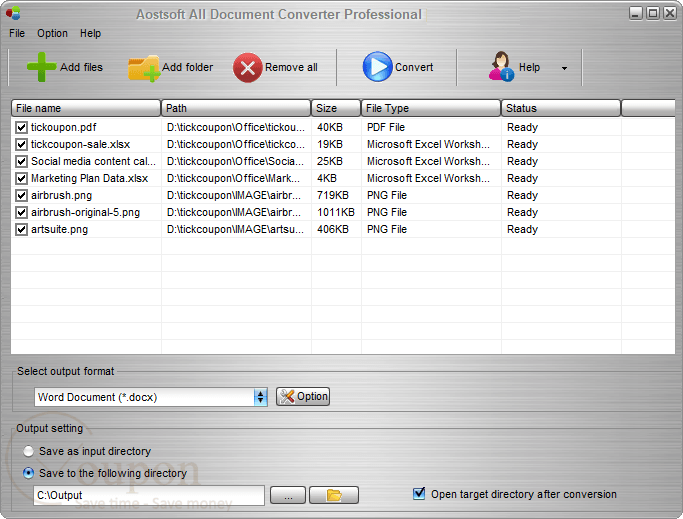
Task: Click the Aostsoft application logo icon
Action: (13, 14)
